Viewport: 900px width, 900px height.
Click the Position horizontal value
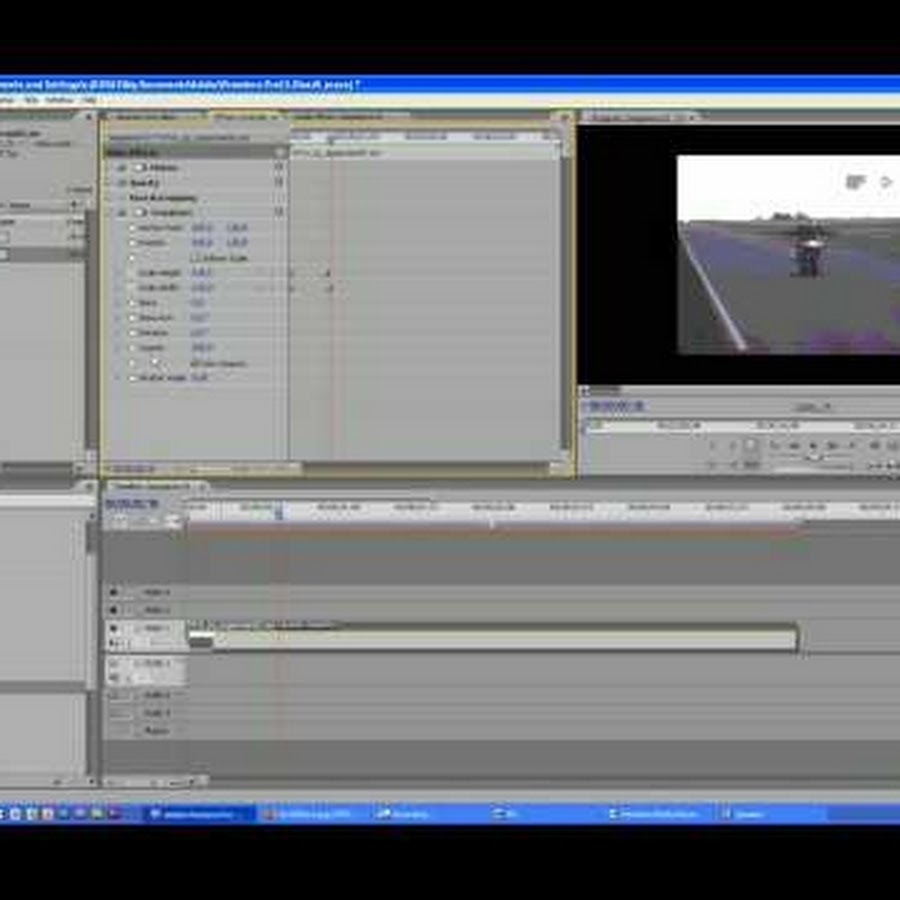click(201, 243)
